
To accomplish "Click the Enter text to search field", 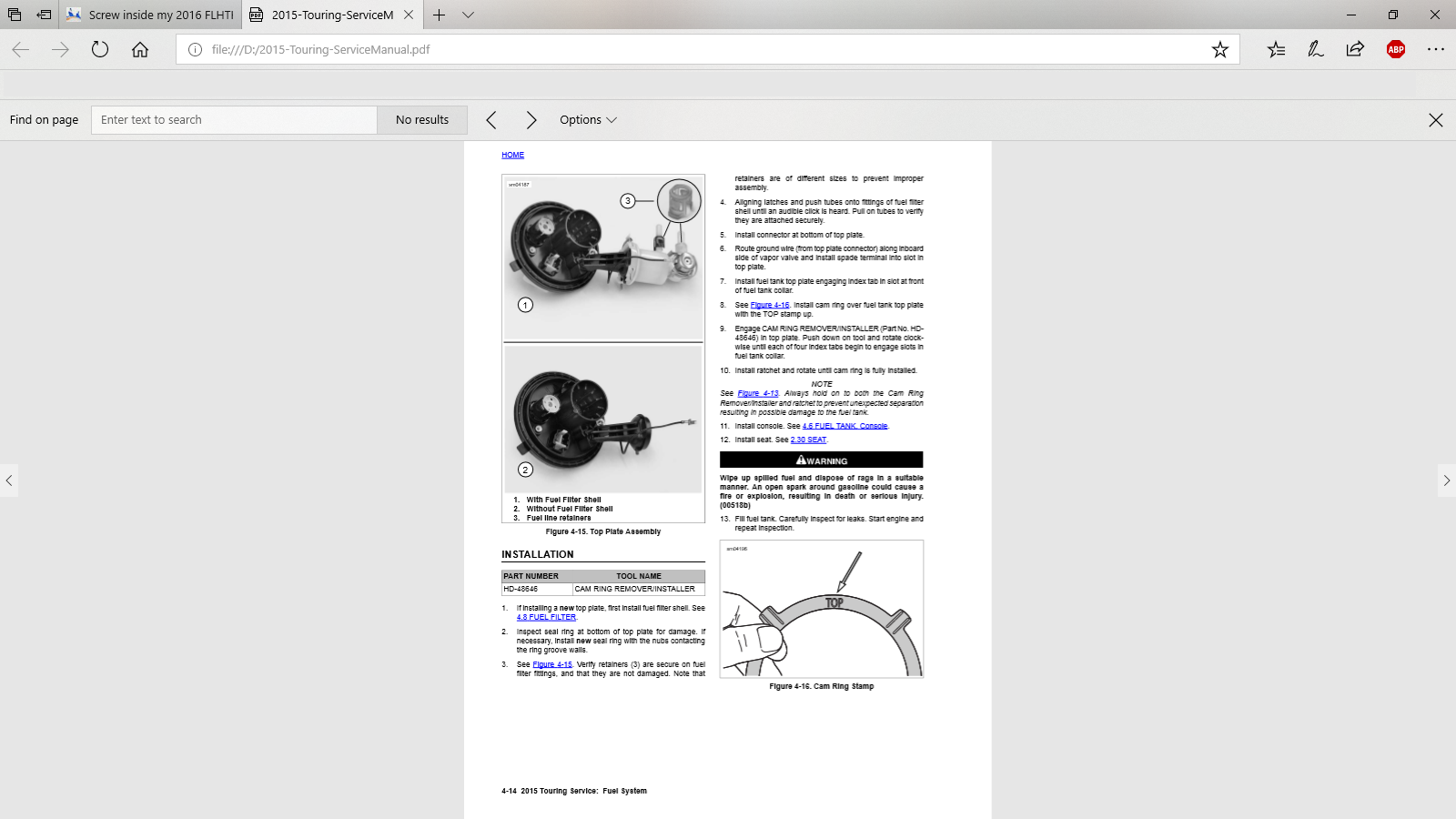I will click(x=234, y=120).
